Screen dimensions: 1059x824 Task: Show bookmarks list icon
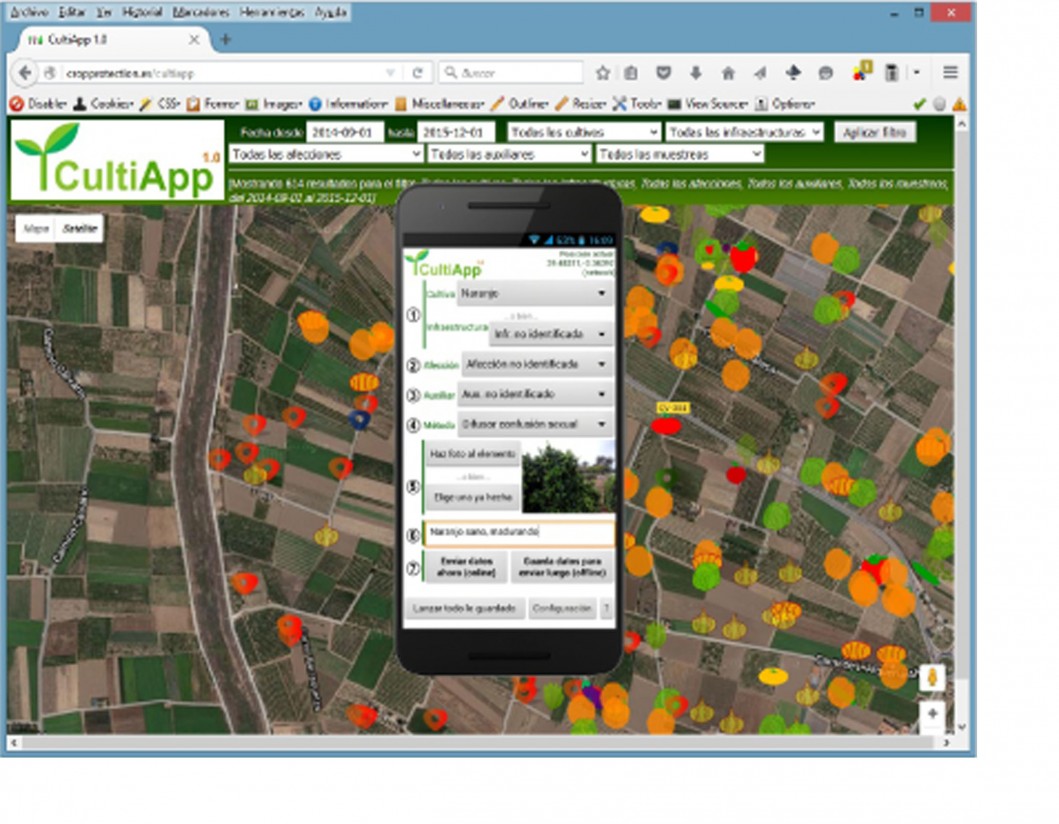[631, 73]
